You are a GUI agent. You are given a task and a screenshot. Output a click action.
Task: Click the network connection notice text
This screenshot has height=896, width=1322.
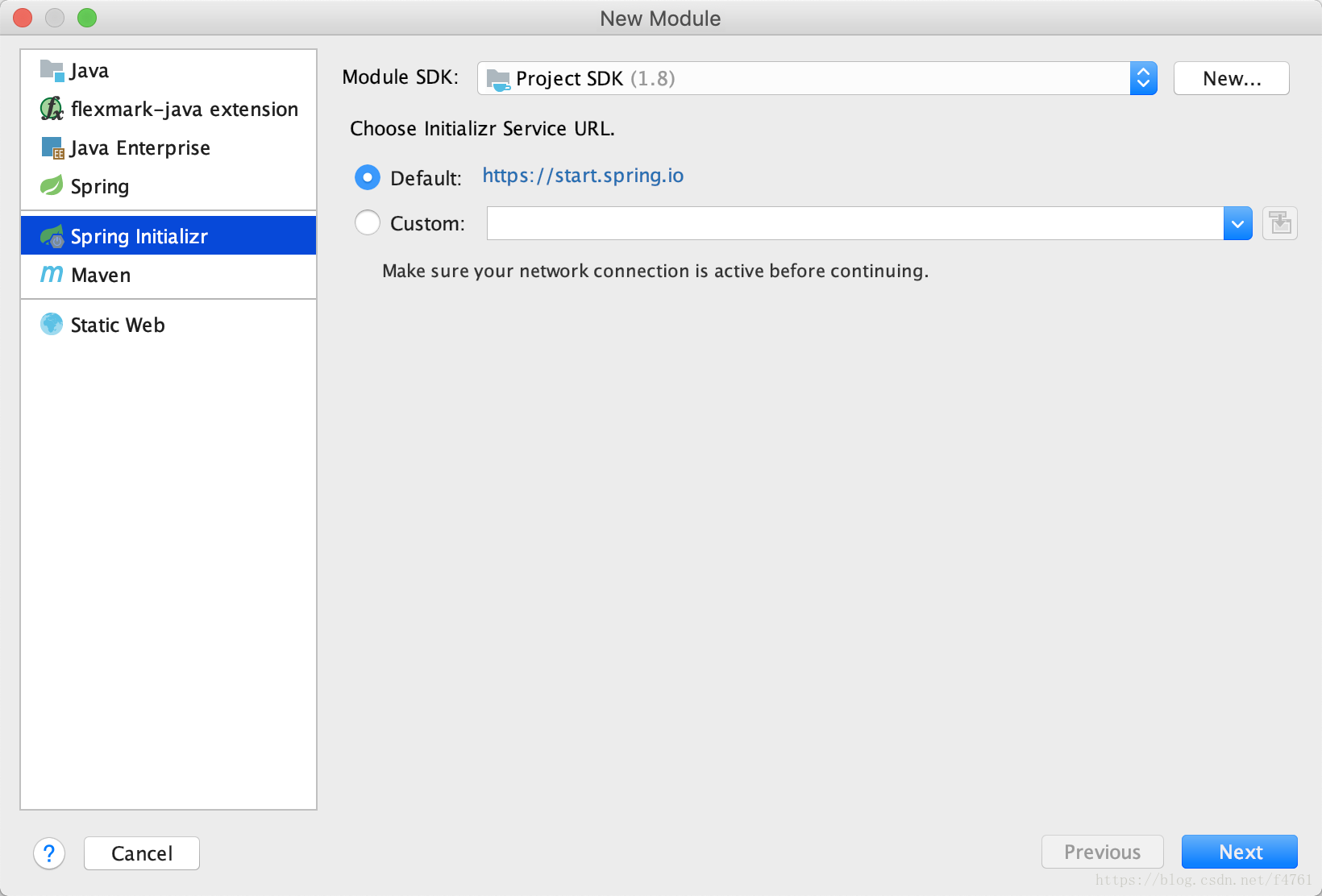click(655, 271)
